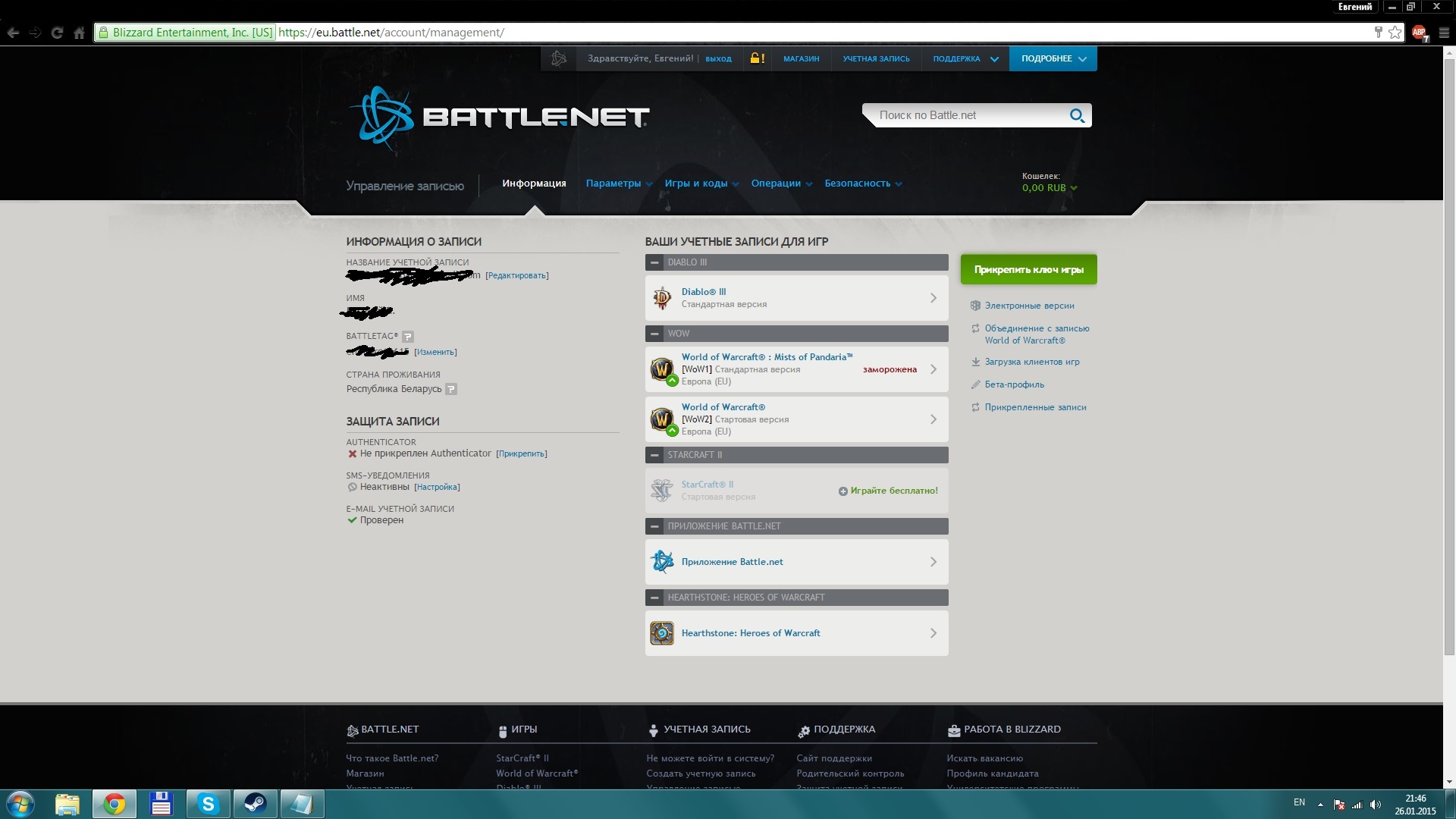This screenshot has width=1456, height=819.
Task: Open МАГАЗИН in the top menu
Action: pos(801,58)
